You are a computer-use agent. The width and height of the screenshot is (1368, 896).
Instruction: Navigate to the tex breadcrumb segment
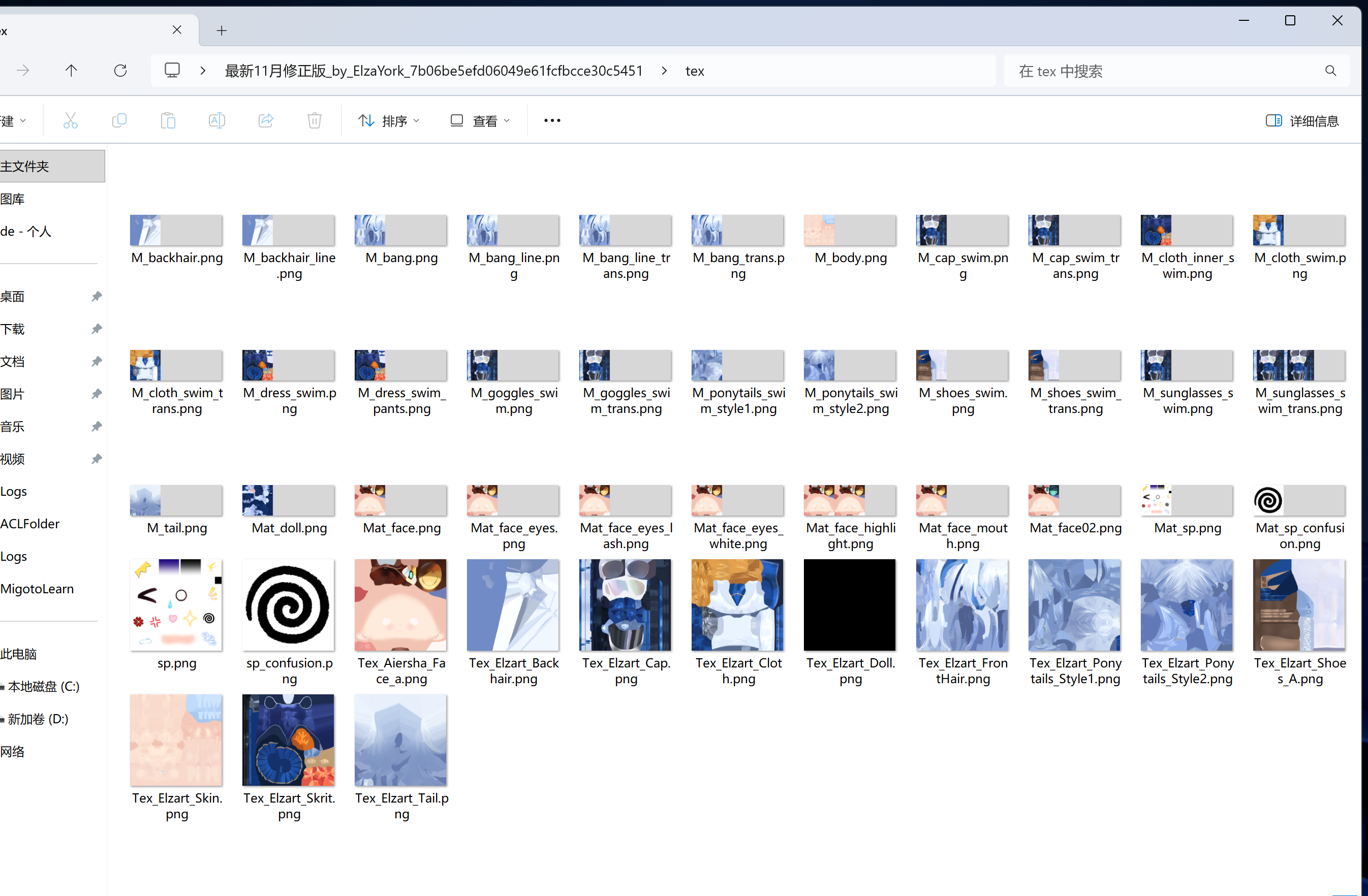point(694,71)
